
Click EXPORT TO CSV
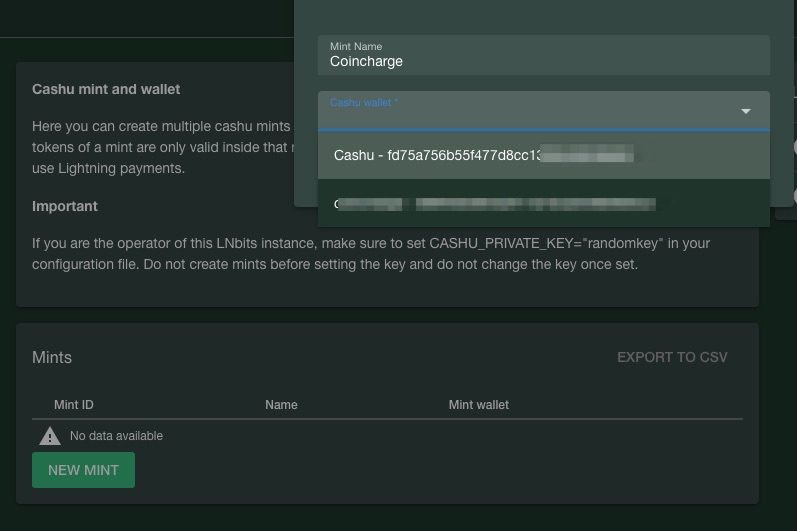coord(672,357)
